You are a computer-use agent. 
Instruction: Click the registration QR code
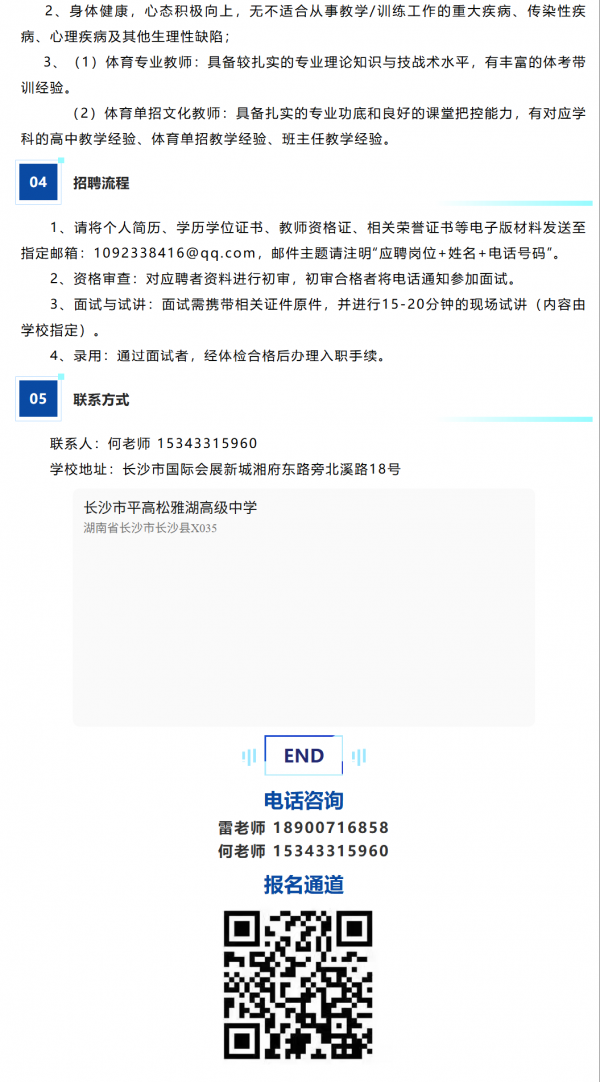pos(299,985)
